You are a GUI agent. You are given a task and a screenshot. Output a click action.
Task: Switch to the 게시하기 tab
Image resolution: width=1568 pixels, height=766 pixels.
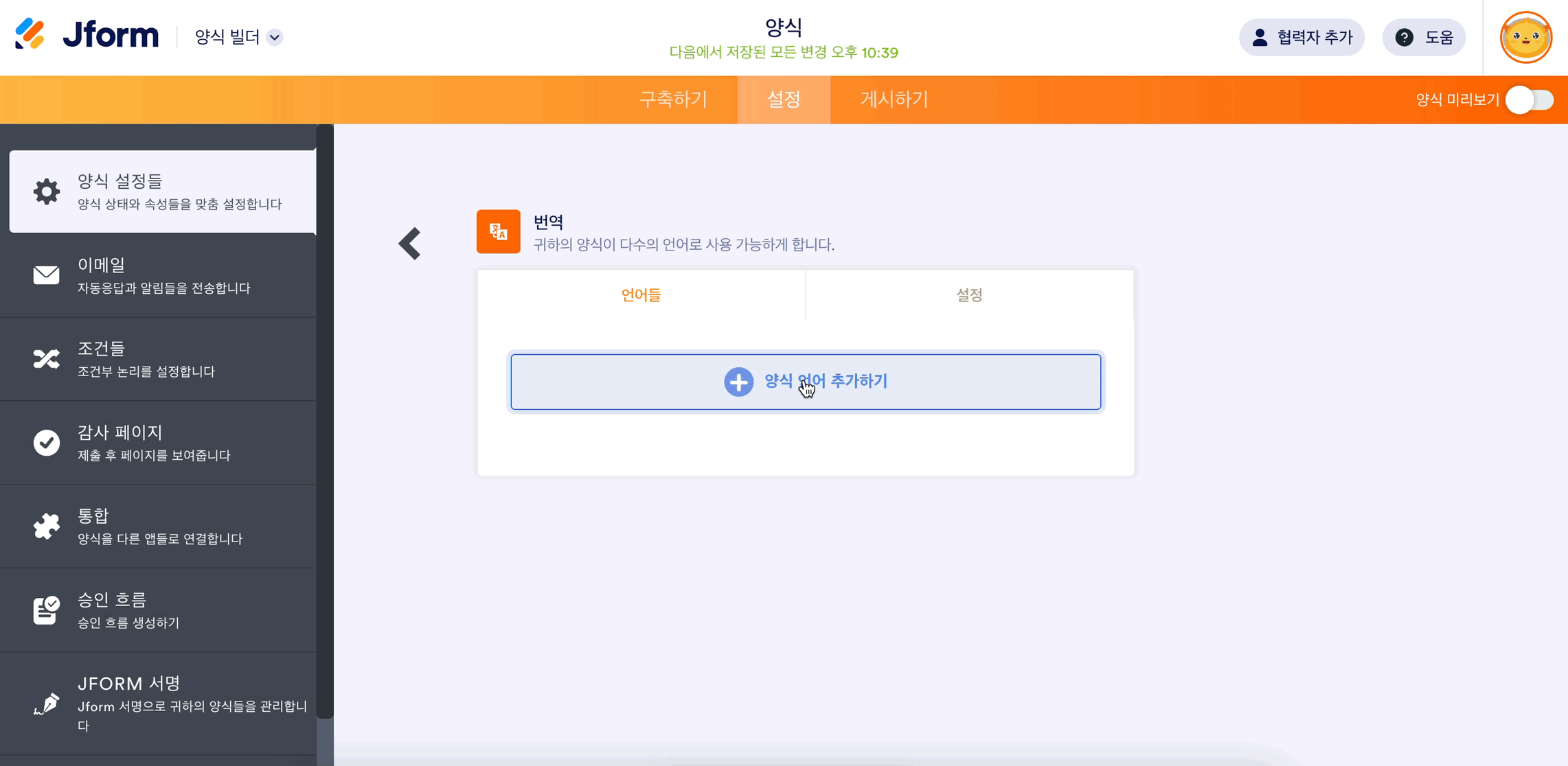point(894,100)
